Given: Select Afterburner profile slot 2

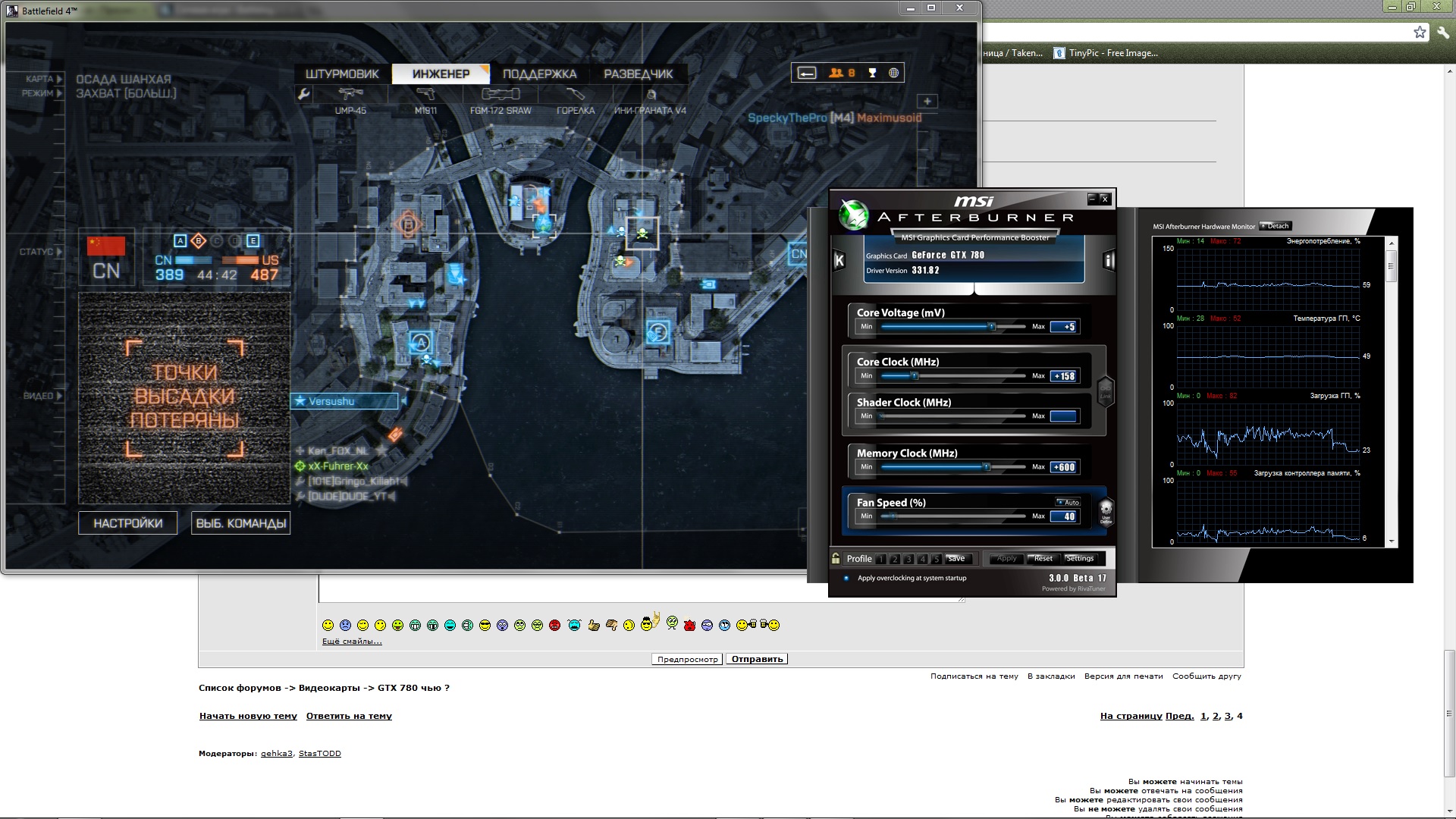Looking at the screenshot, I should tap(895, 559).
